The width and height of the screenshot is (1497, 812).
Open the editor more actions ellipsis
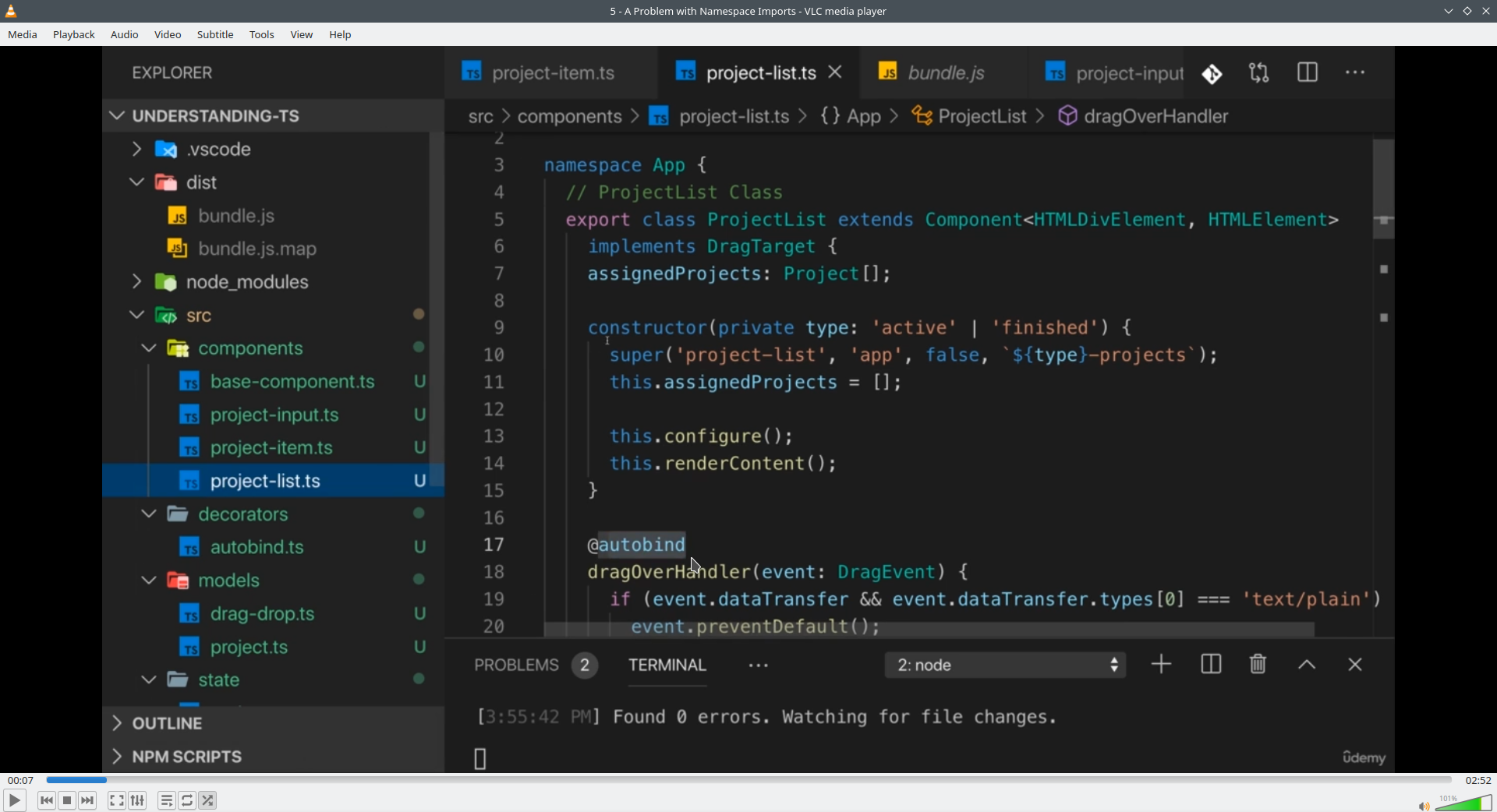point(1355,72)
